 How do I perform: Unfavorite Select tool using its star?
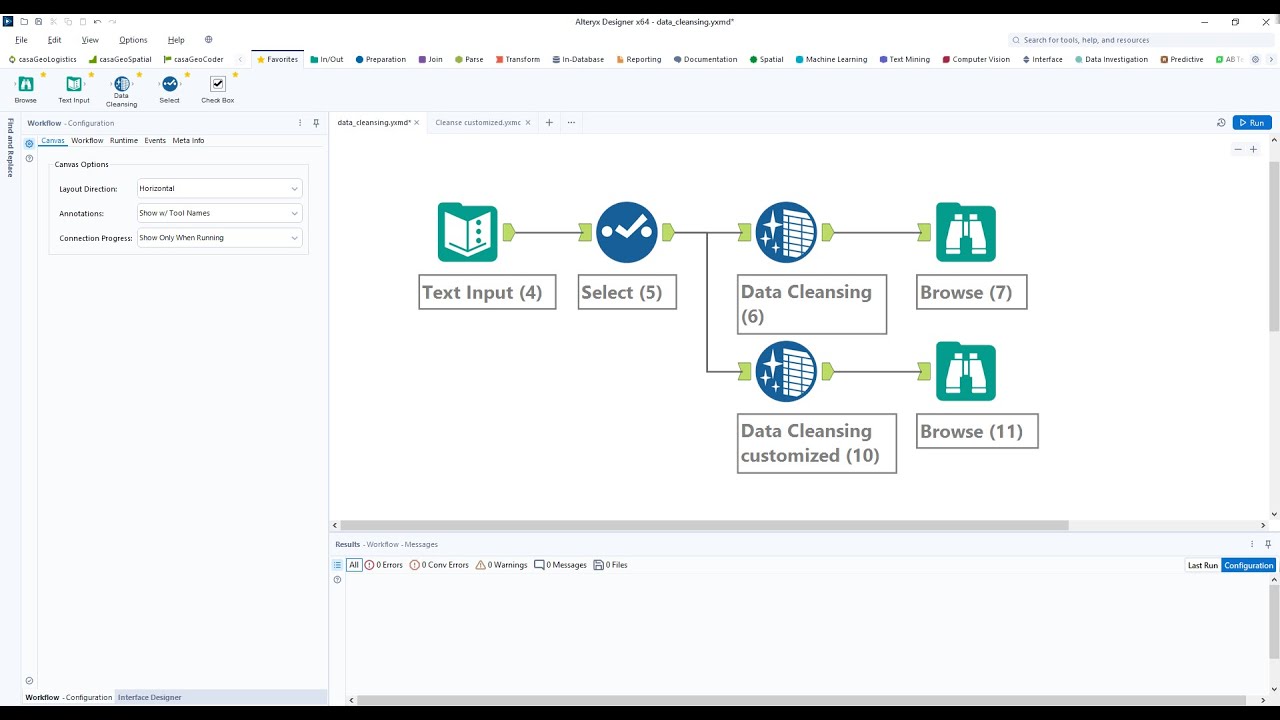(187, 74)
